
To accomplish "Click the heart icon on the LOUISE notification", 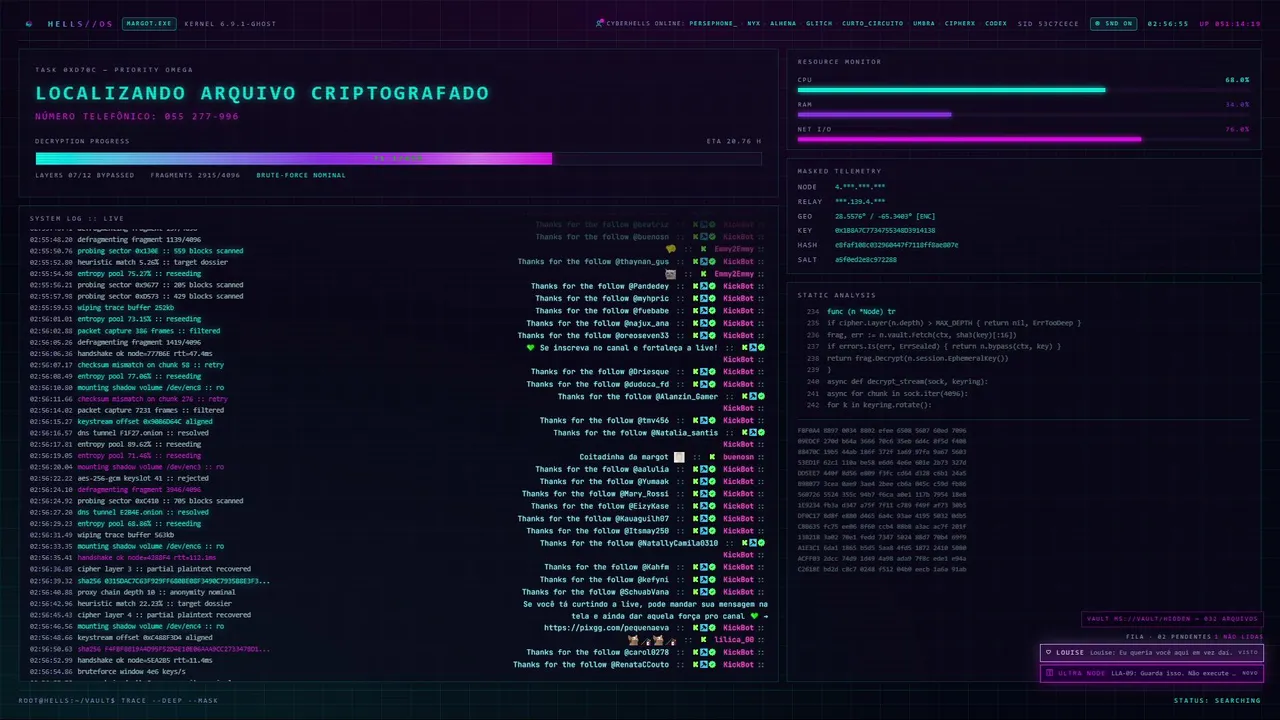I will [x=1048, y=652].
